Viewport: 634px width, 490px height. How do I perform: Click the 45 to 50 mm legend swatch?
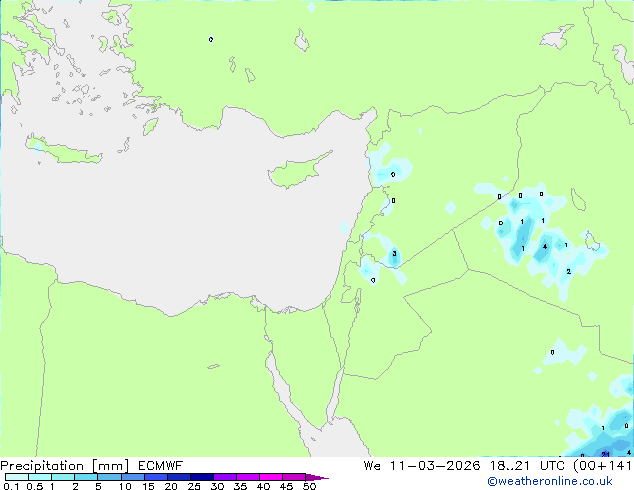pos(294,477)
